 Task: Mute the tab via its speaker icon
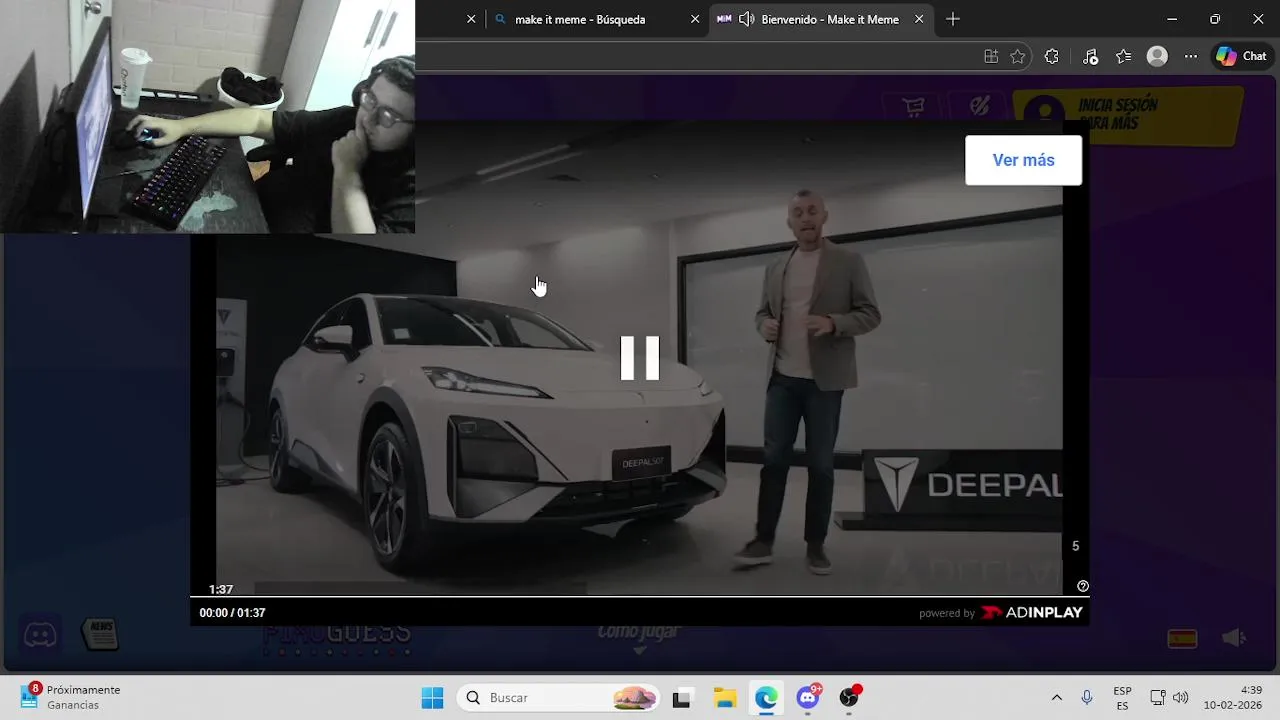click(x=746, y=19)
